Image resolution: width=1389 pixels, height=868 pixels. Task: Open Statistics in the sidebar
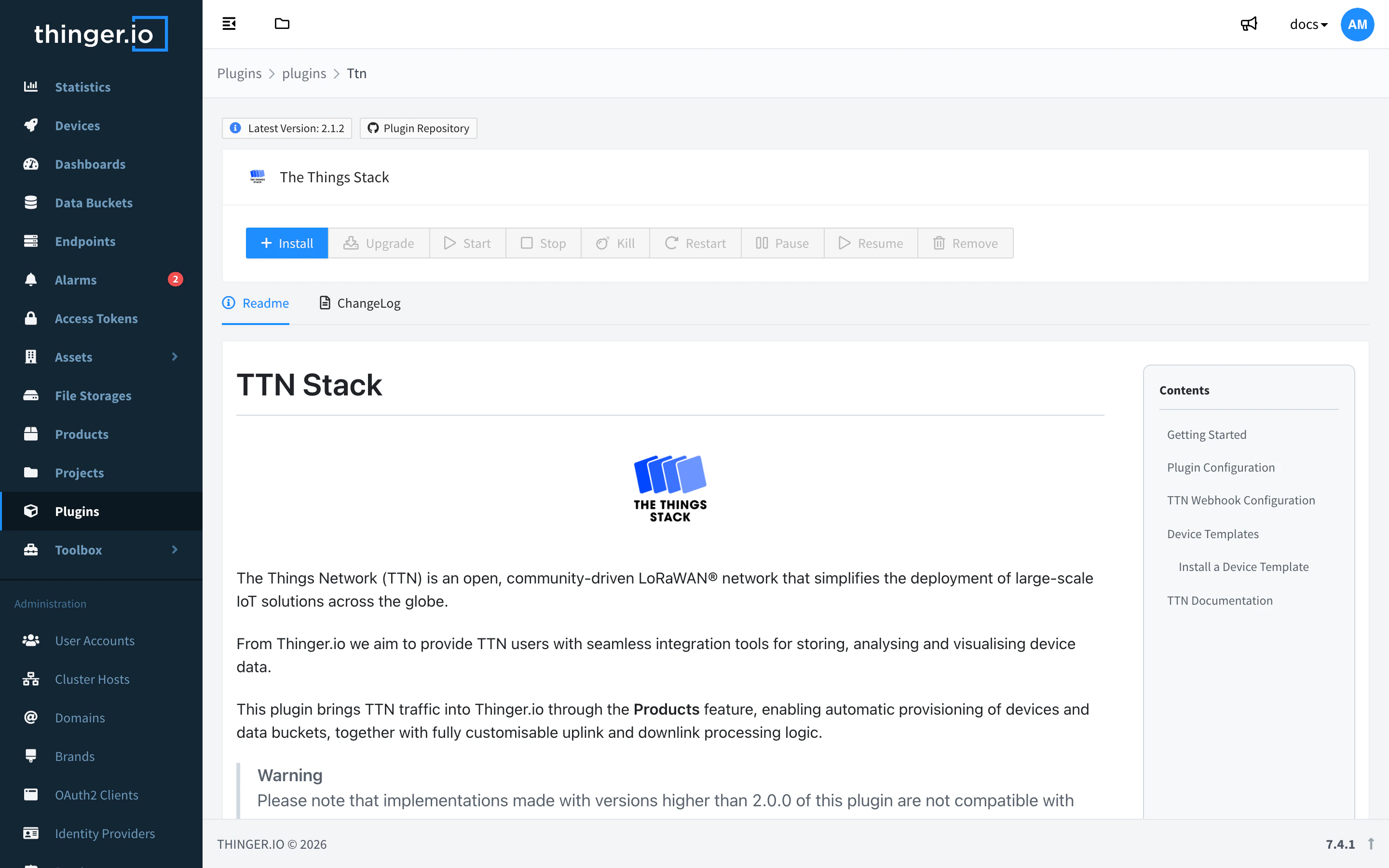[x=101, y=87]
